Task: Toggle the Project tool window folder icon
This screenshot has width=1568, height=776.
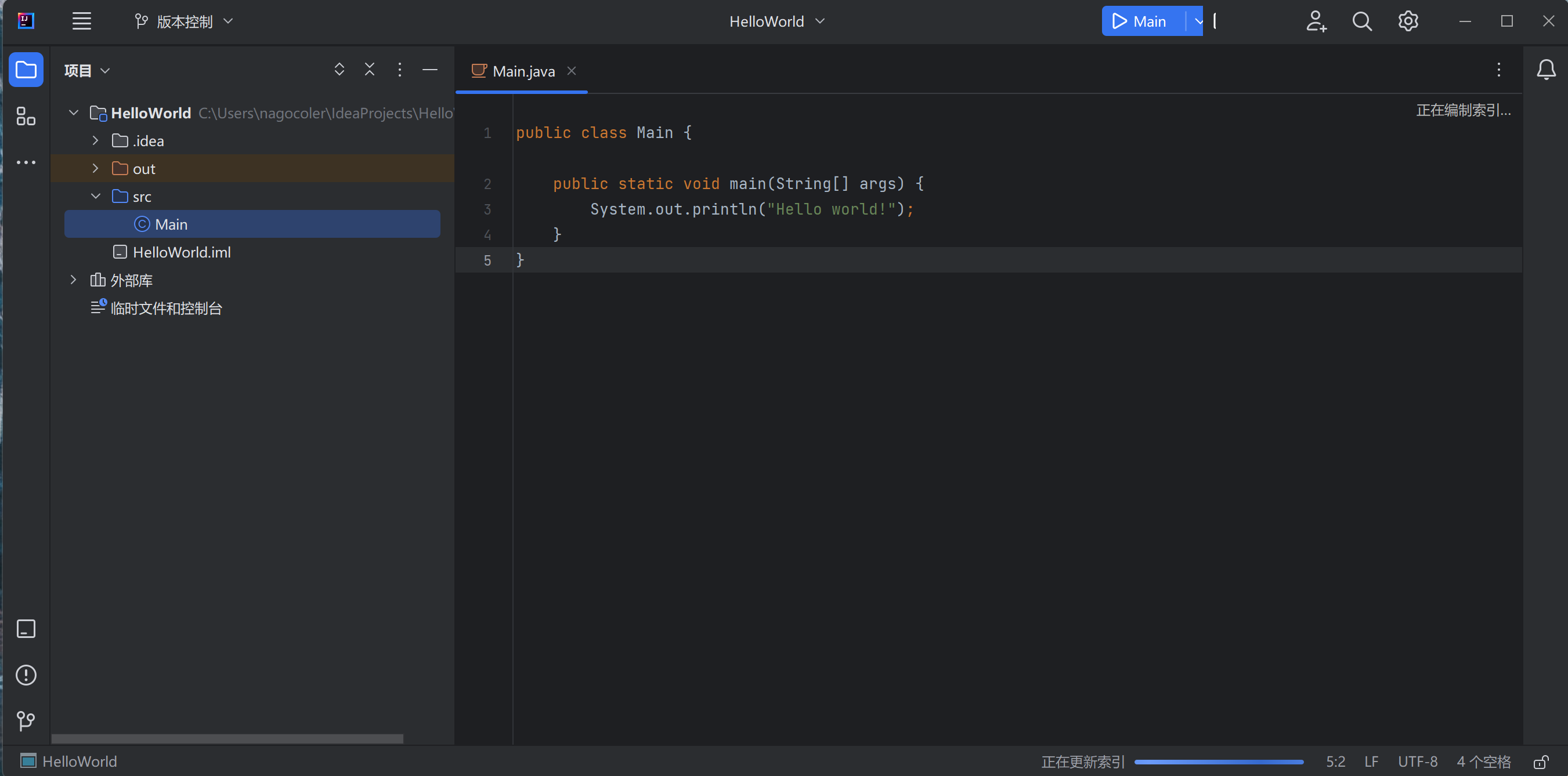Action: [26, 70]
